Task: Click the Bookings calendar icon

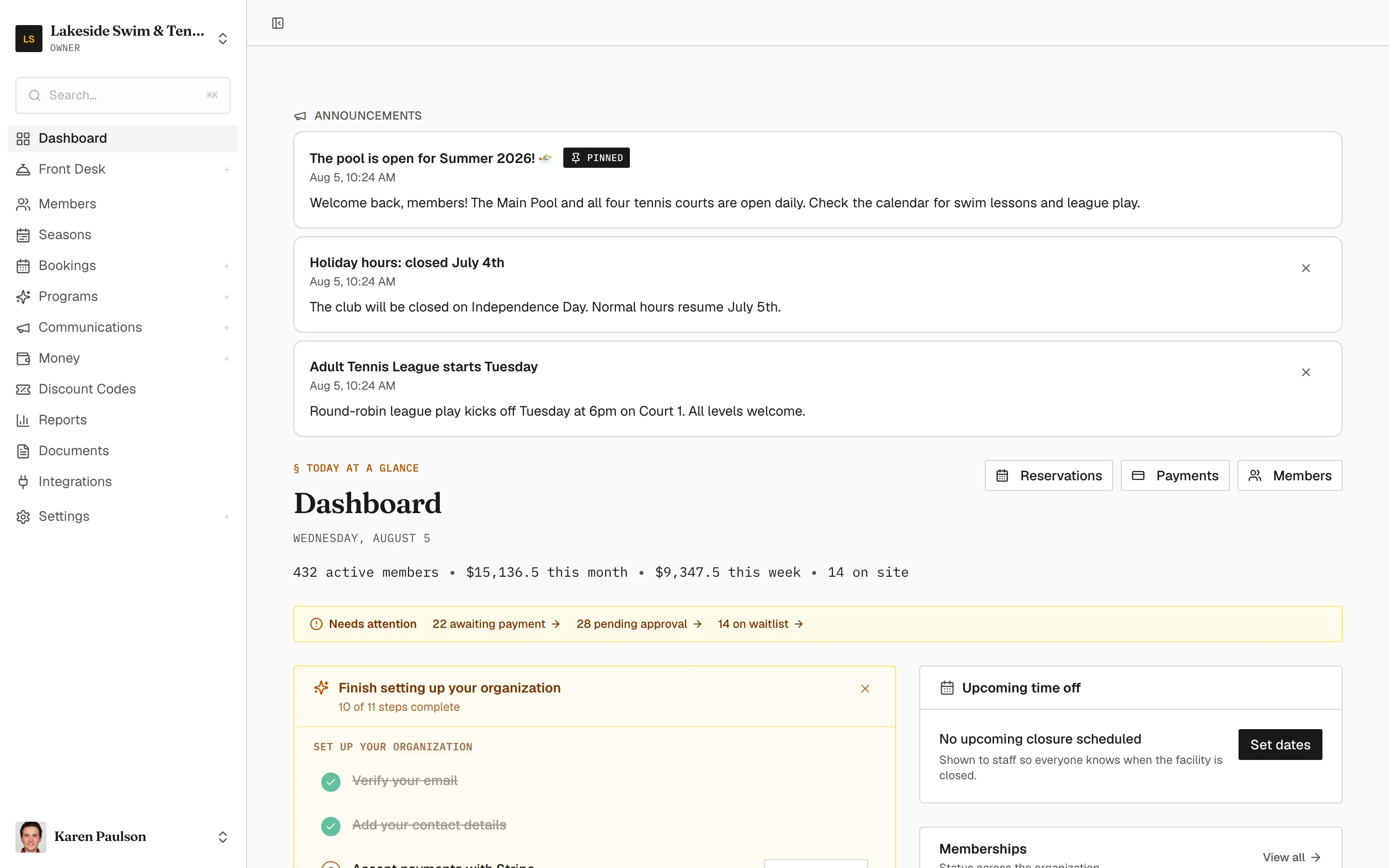Action: [x=23, y=266]
